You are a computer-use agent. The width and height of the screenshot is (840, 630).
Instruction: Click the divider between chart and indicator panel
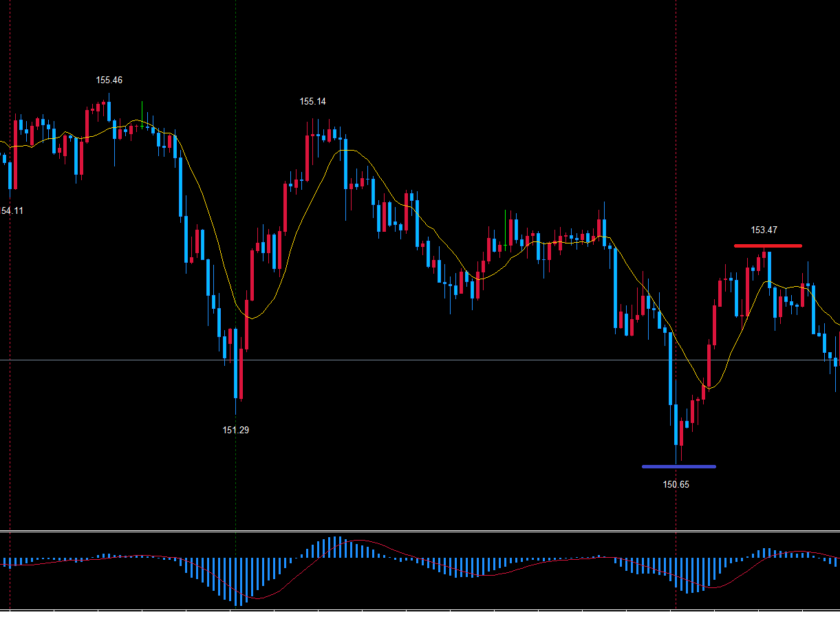[420, 531]
